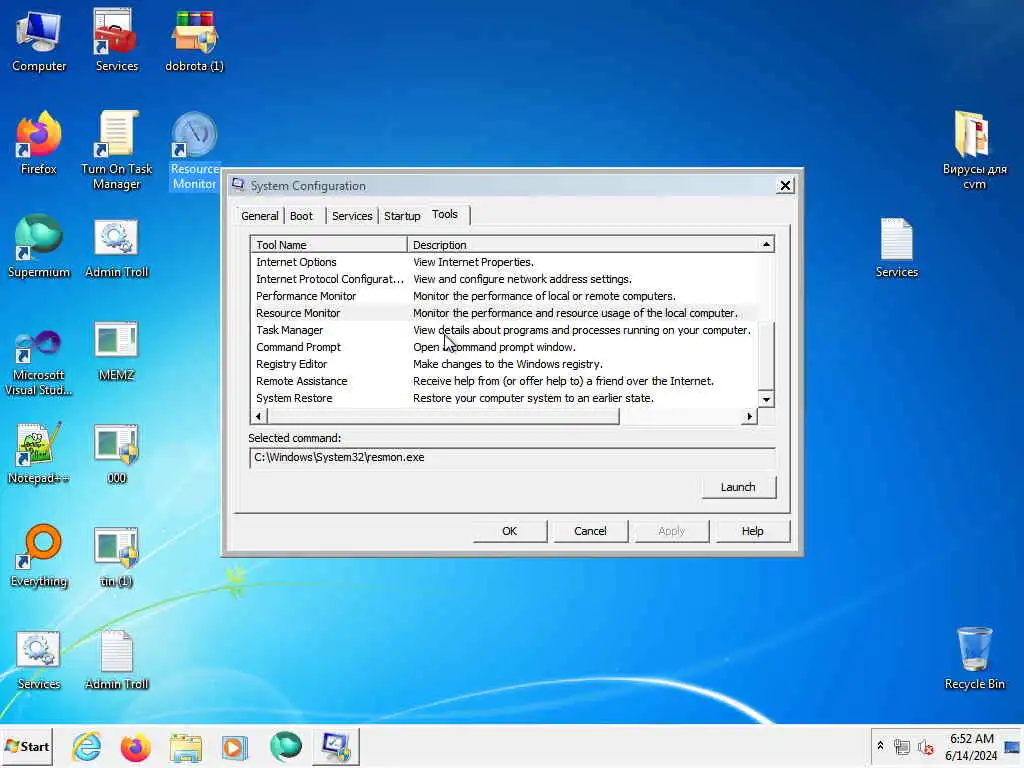Select the Microsoft Visual Studio shortcut
Image resolution: width=1024 pixels, height=768 pixels.
click(x=39, y=362)
